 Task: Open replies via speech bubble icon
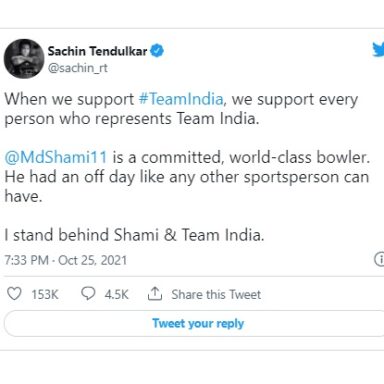pyautogui.click(x=88, y=294)
